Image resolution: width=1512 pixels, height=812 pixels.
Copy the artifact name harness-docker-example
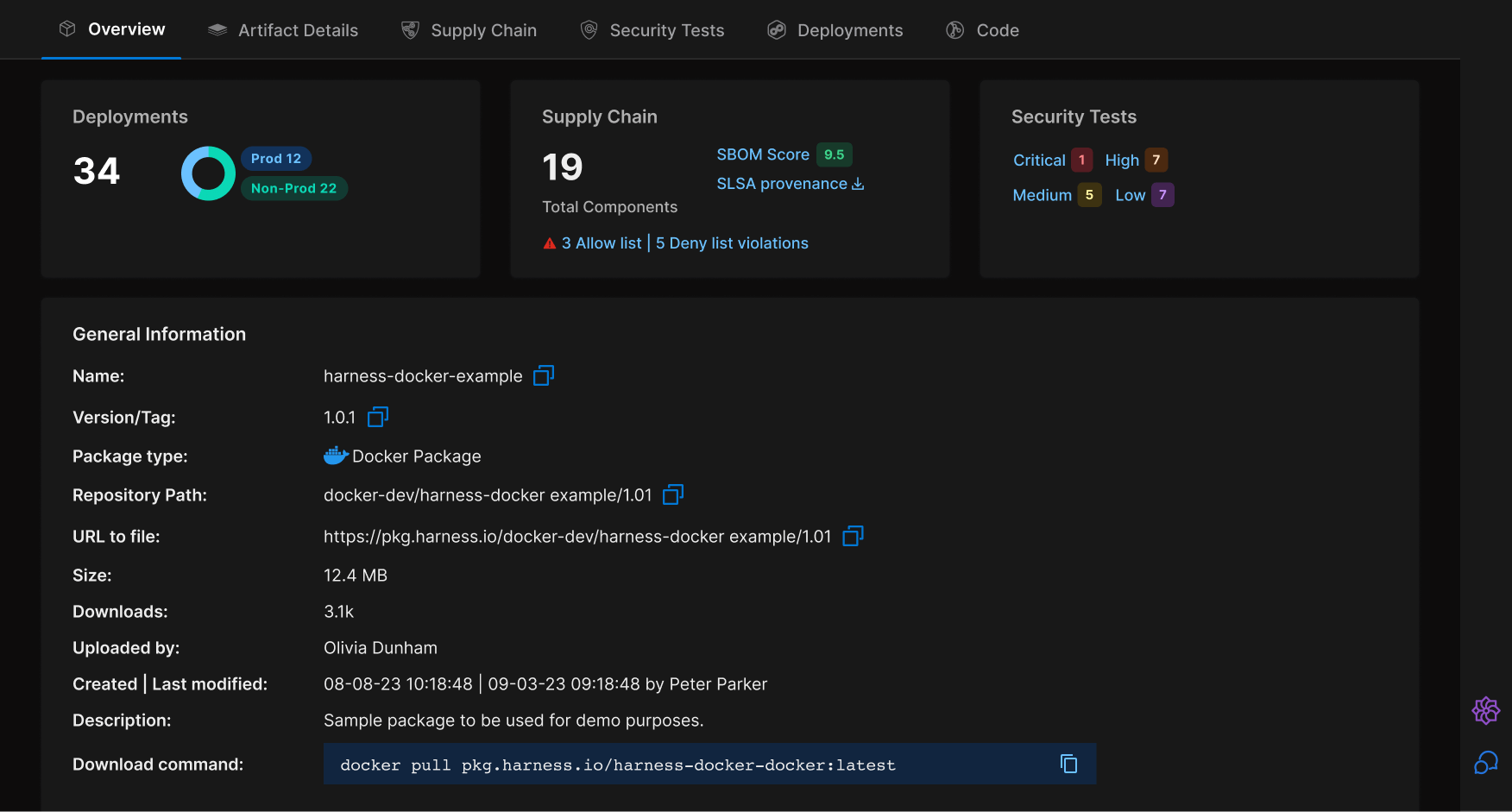(544, 375)
